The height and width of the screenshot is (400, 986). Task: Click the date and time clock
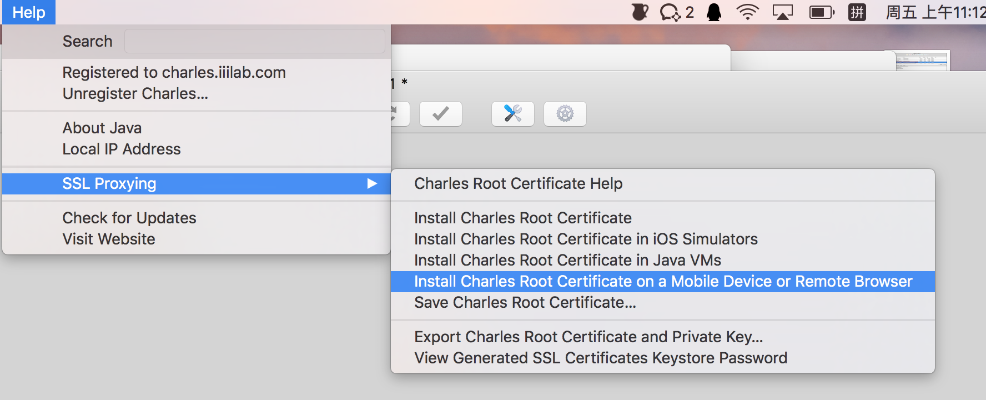coord(934,12)
